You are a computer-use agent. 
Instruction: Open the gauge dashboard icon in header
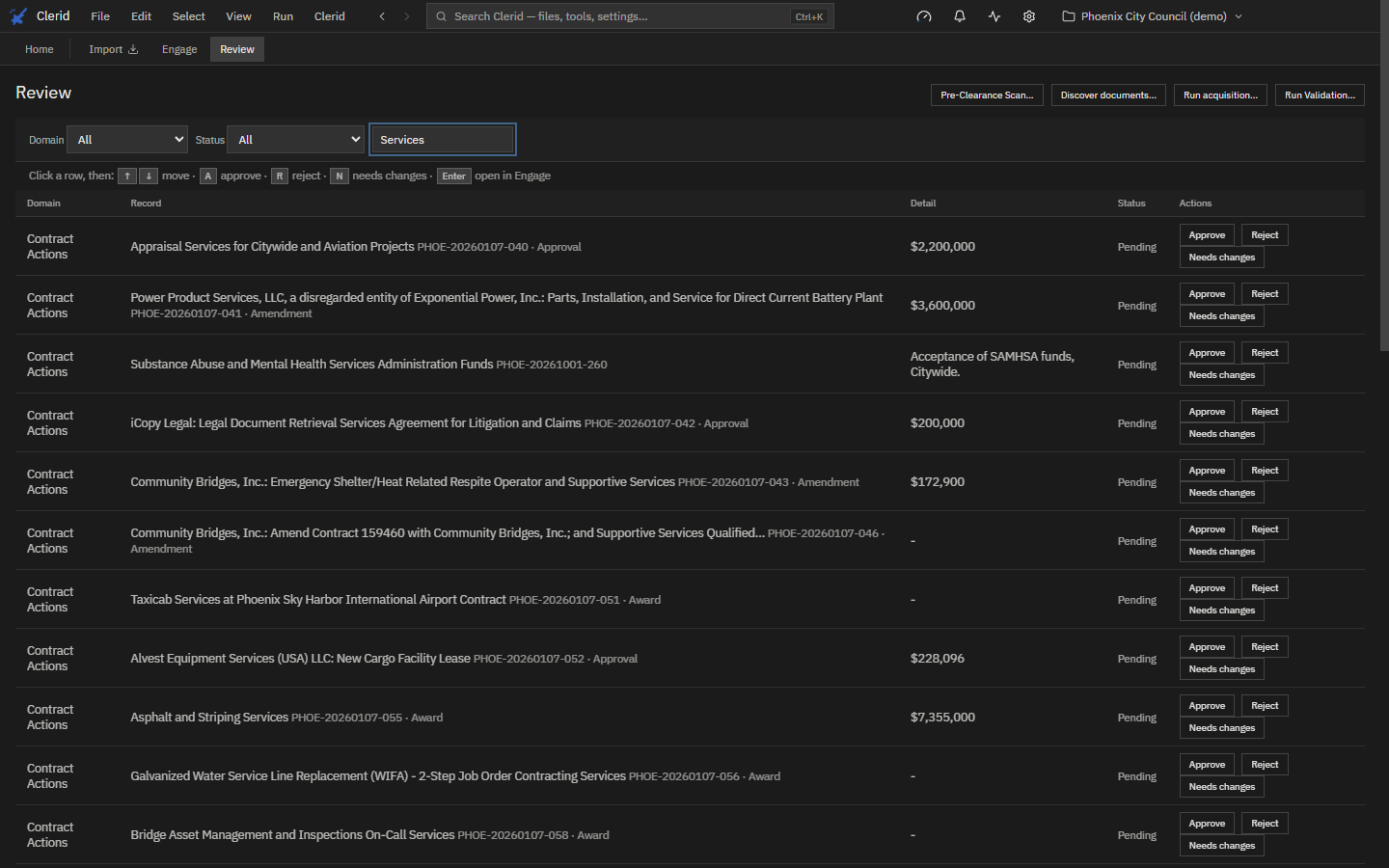click(924, 16)
